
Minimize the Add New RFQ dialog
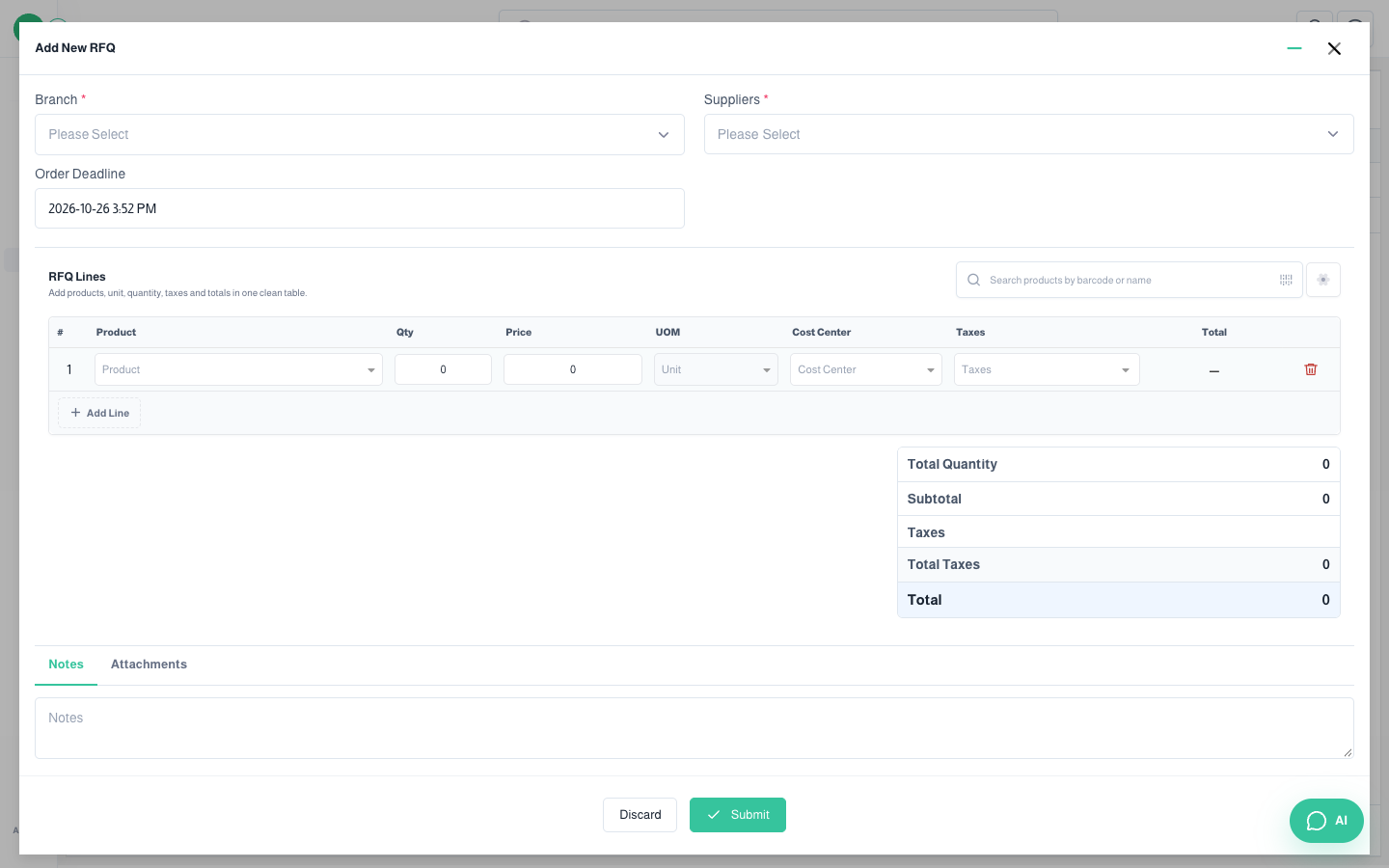1294,48
